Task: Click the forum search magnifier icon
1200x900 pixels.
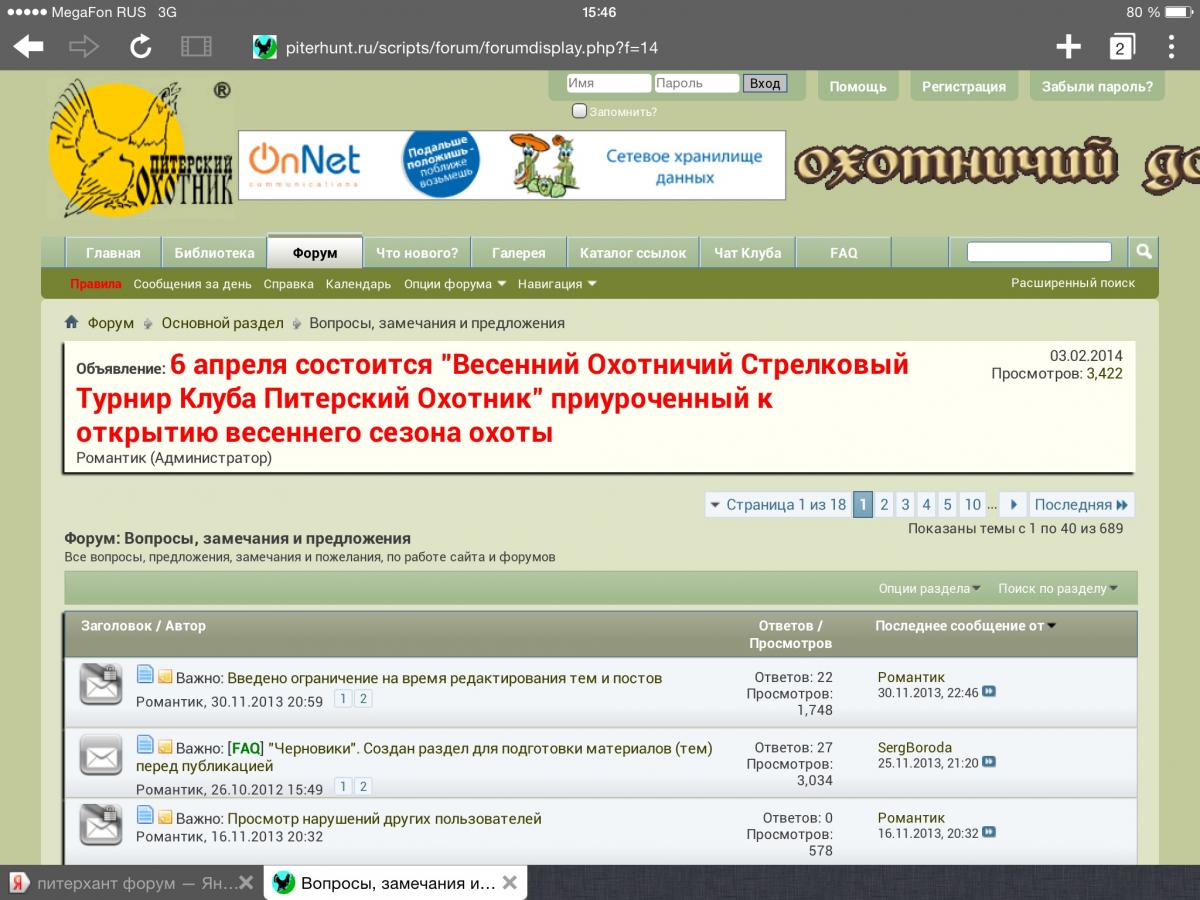Action: point(1143,251)
